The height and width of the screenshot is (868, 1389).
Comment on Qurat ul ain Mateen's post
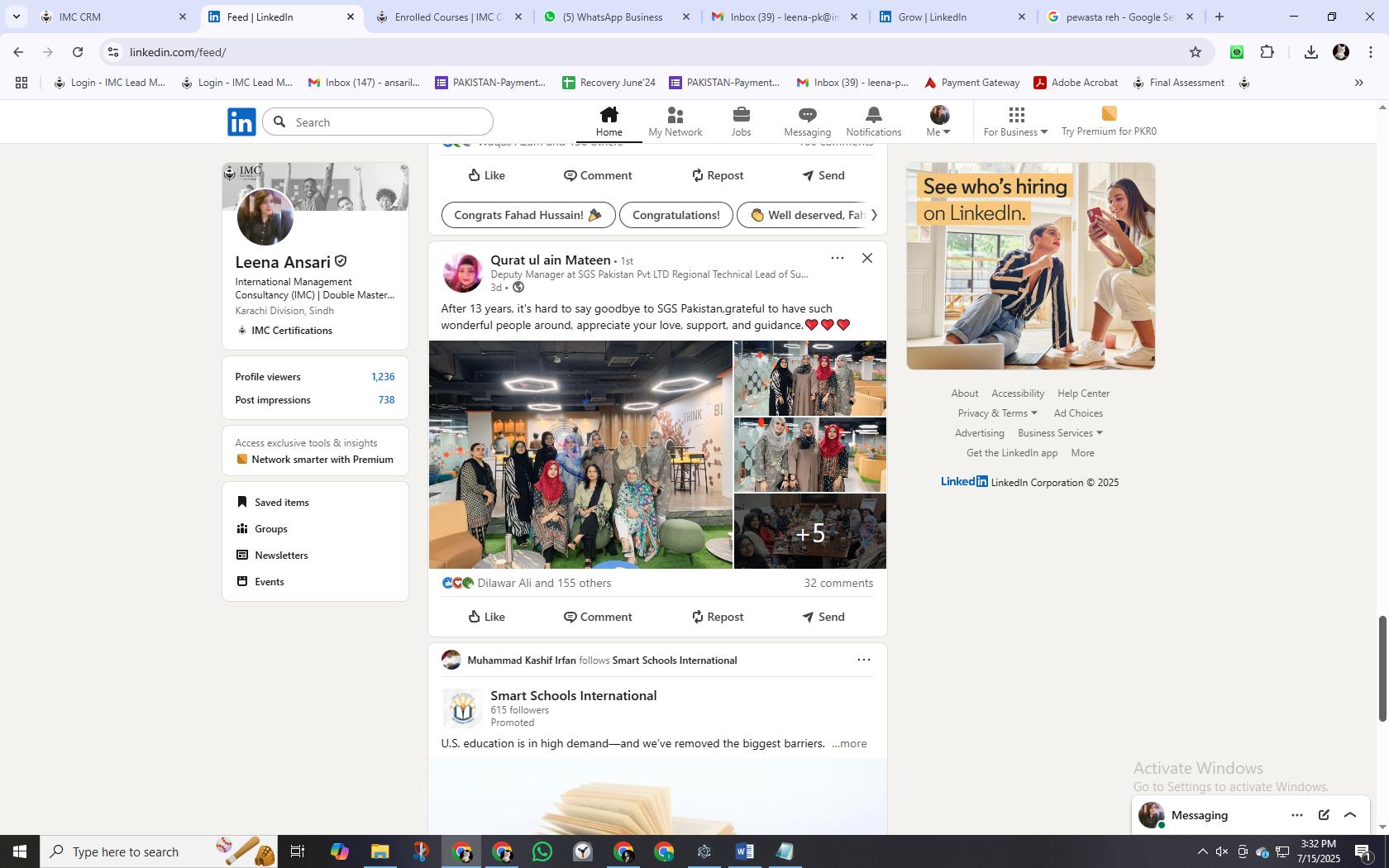(598, 617)
